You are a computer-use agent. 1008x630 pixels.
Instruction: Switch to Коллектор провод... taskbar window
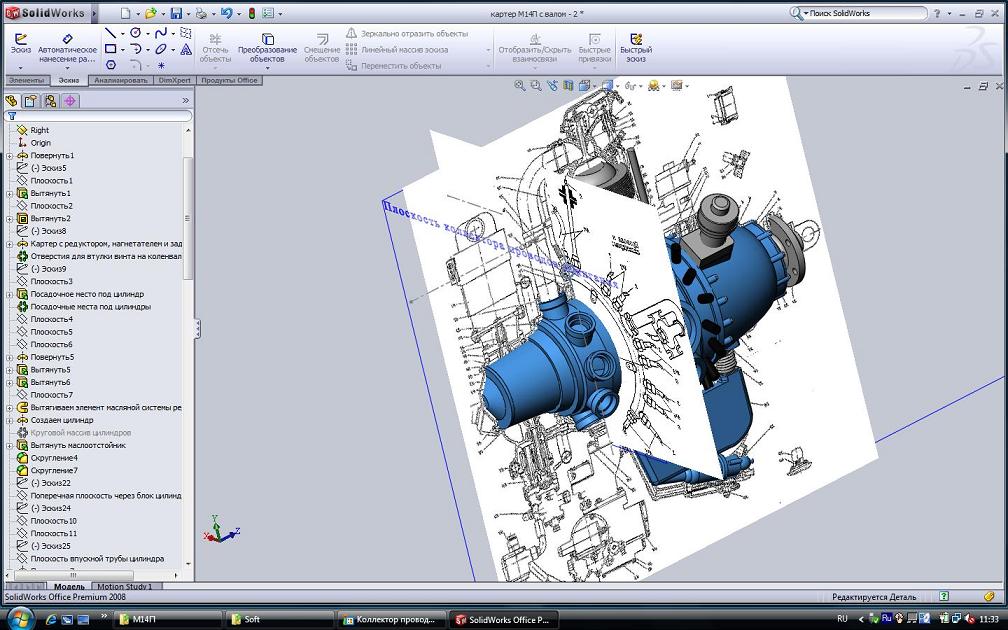point(390,619)
